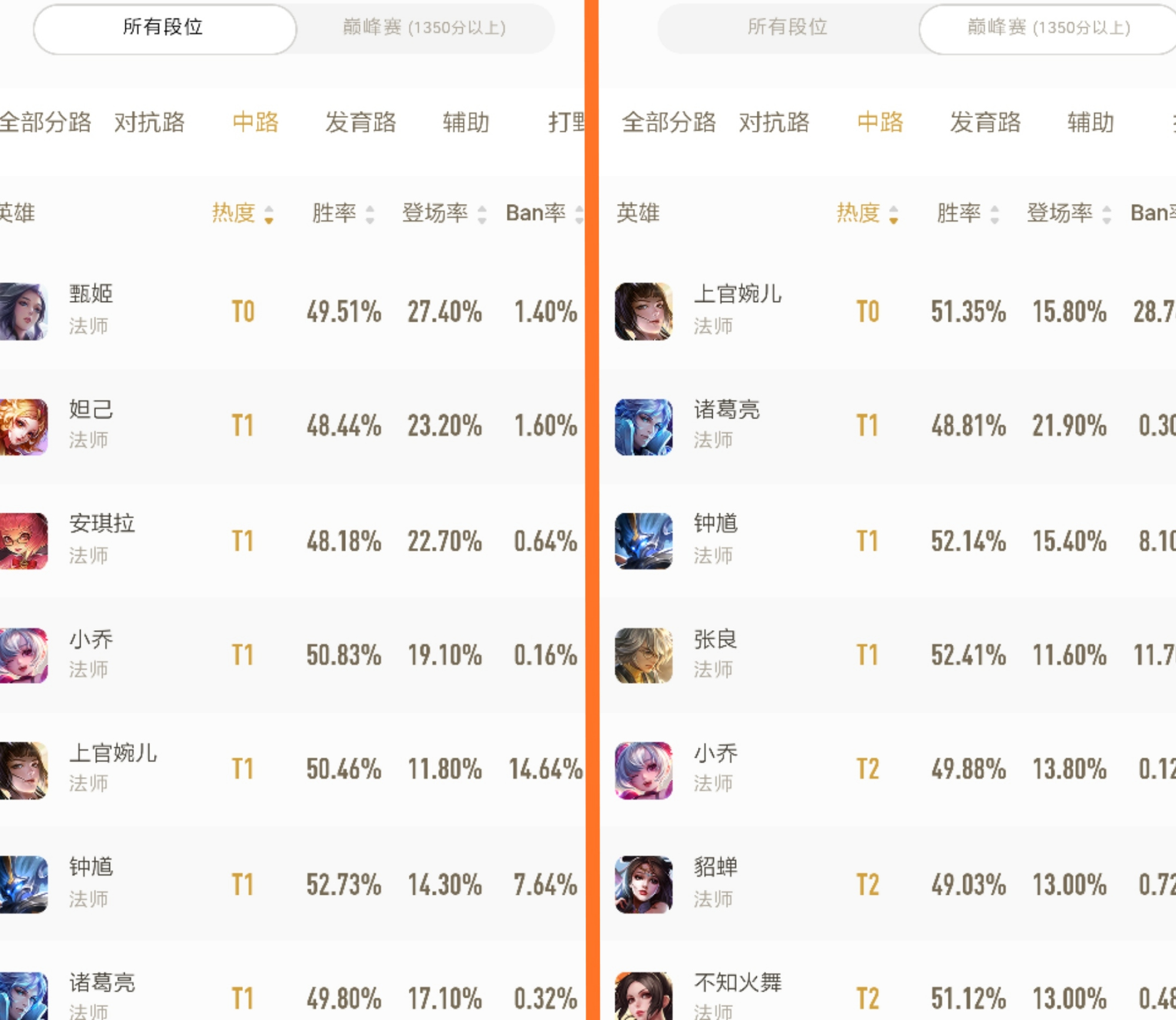1176x1020 pixels.
Task: Open 诸葛亮 hero name in right panel
Action: tap(727, 410)
